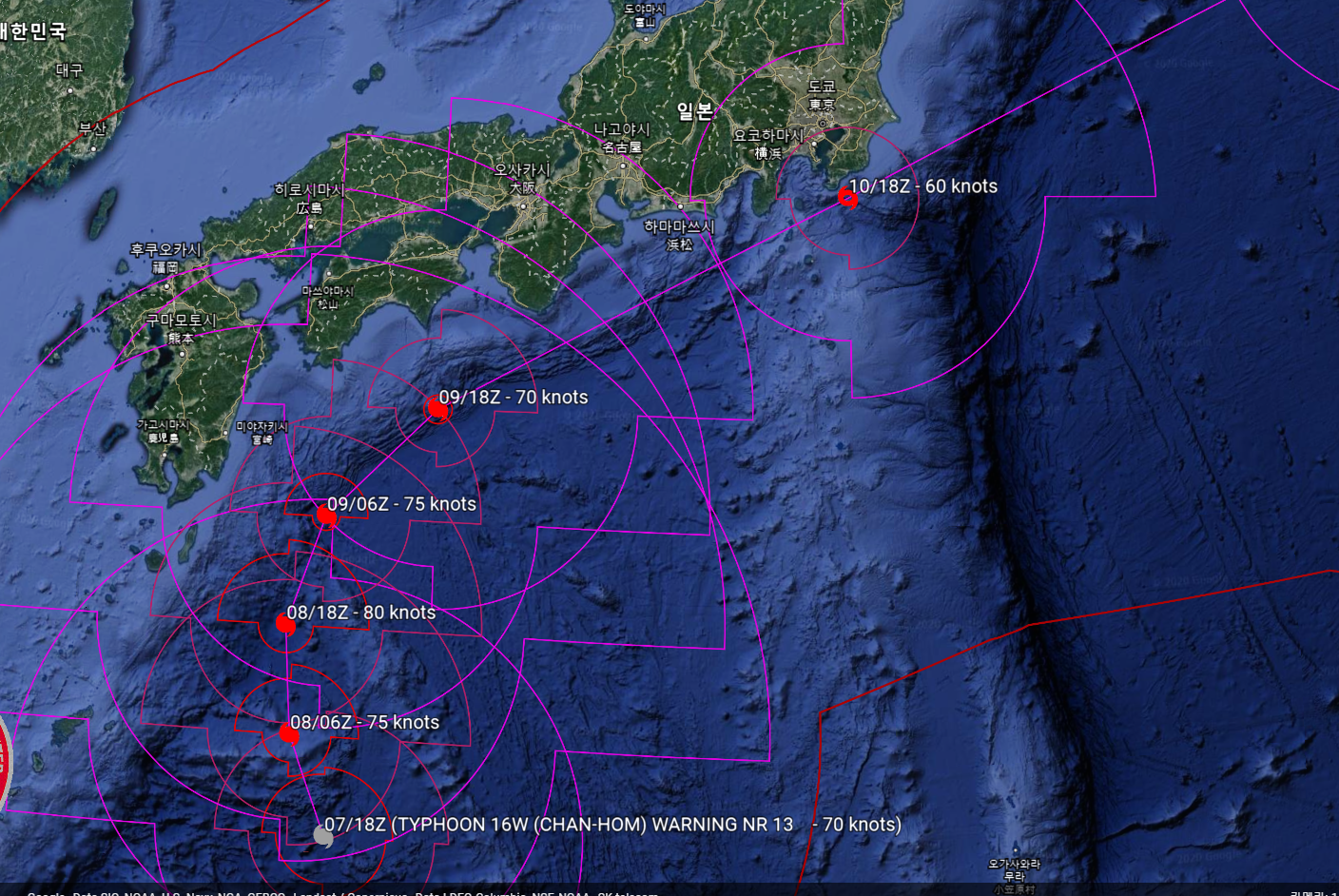Click the 히로시마시 city label
Image resolution: width=1339 pixels, height=896 pixels.
309,199
